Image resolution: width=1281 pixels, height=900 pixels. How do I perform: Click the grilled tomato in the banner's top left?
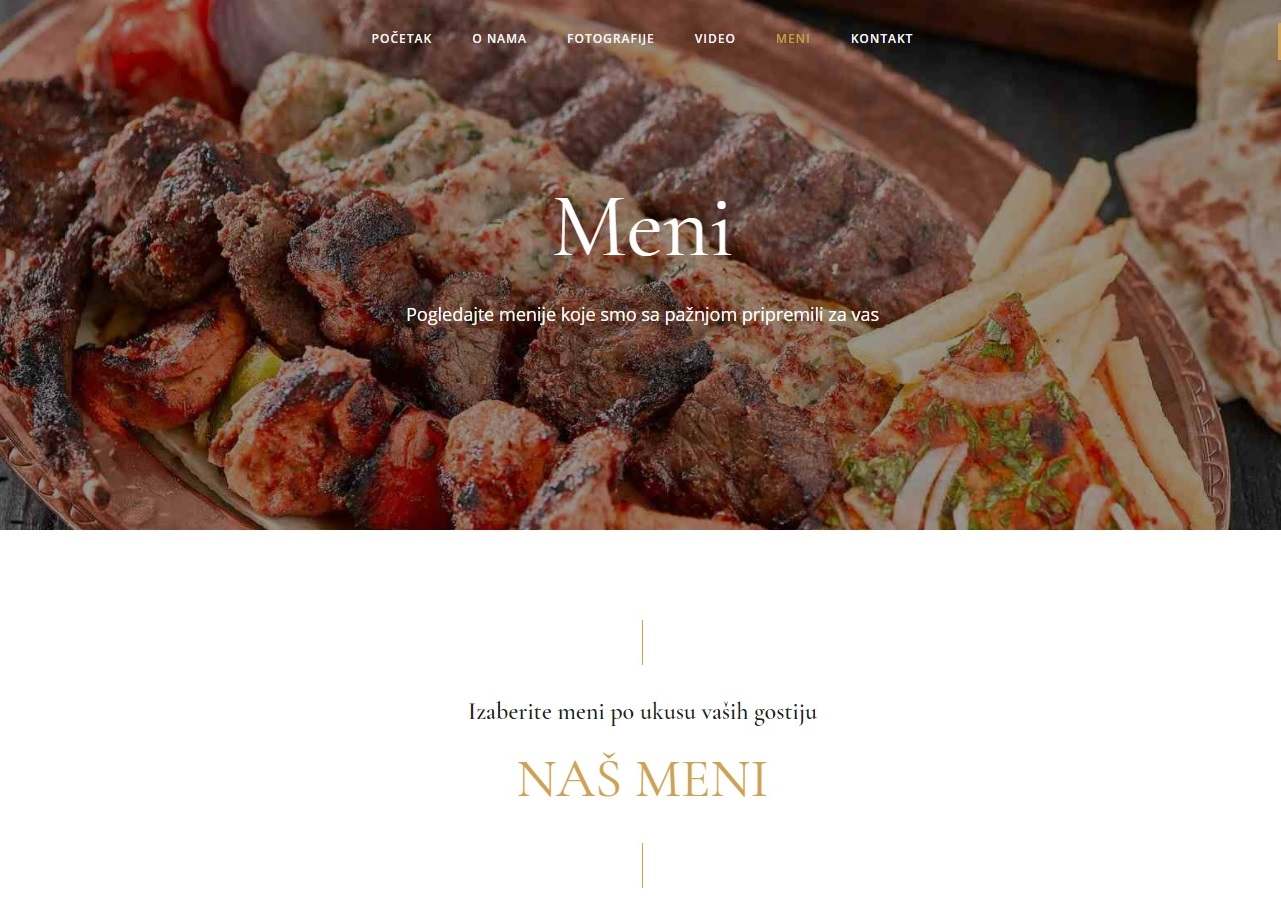tap(160, 50)
